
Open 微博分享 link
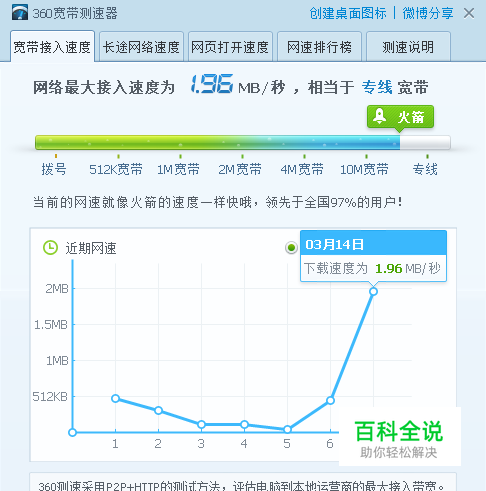click(428, 13)
